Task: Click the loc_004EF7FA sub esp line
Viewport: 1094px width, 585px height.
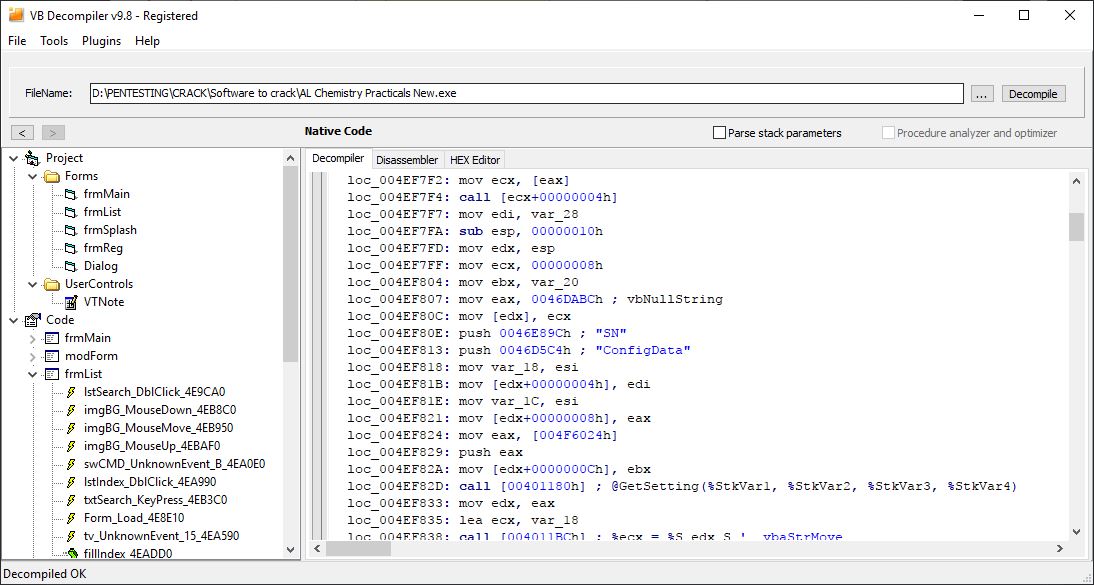Action: click(x=475, y=231)
